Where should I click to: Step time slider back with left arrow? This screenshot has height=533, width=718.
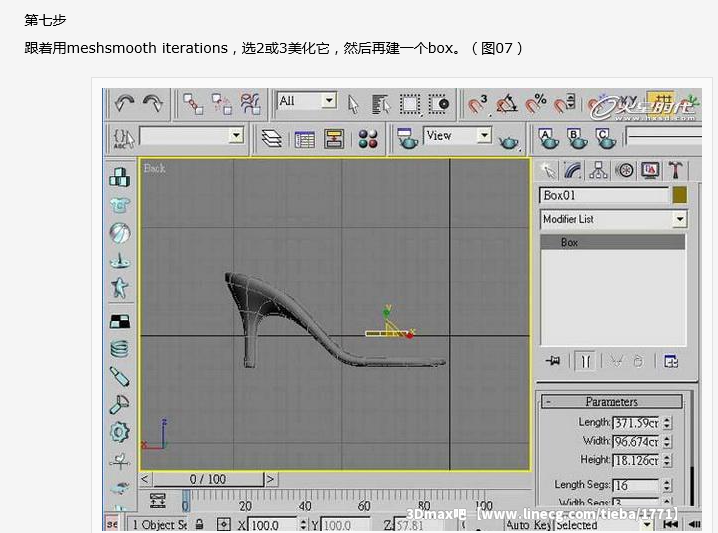(x=145, y=479)
